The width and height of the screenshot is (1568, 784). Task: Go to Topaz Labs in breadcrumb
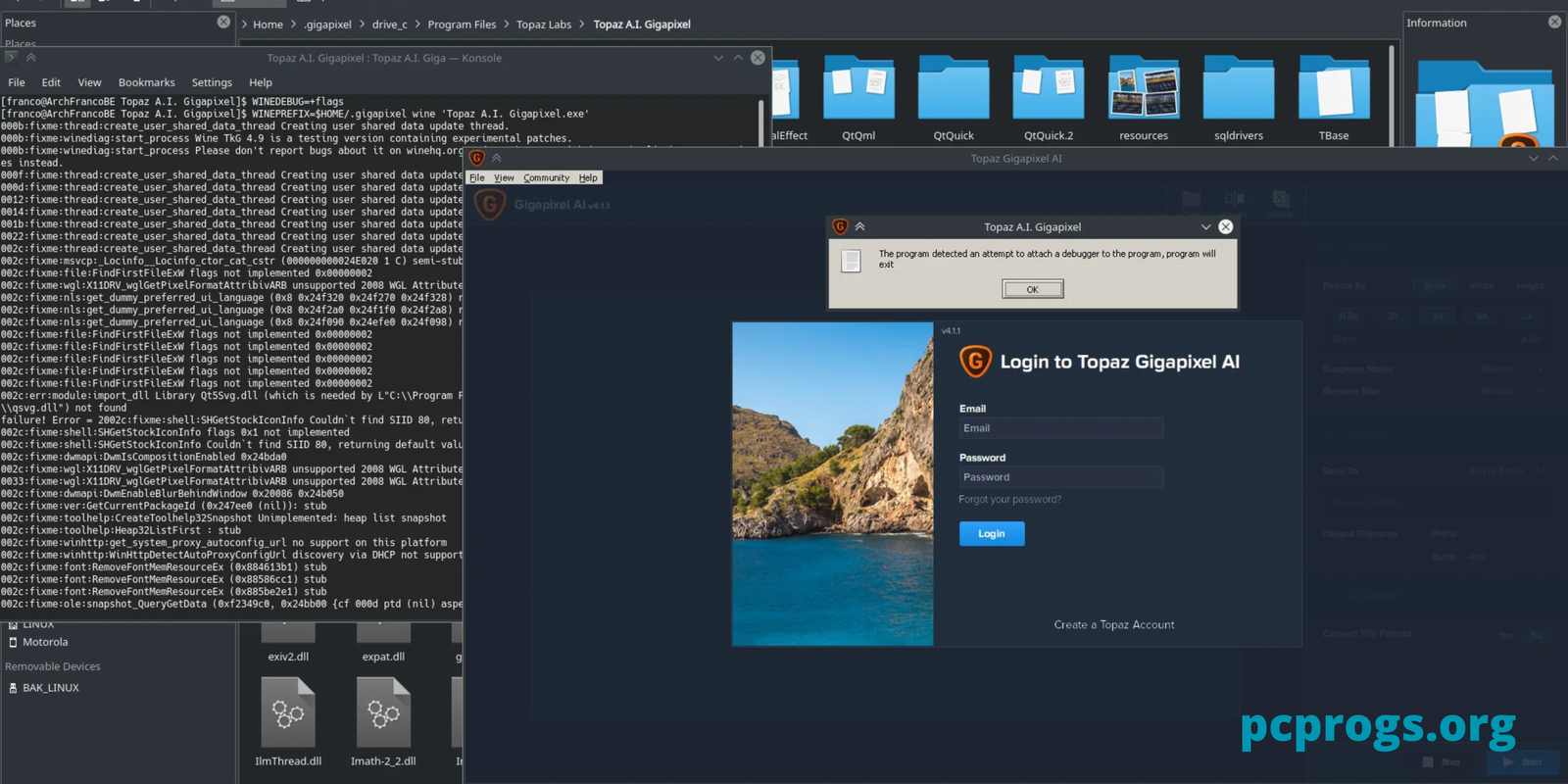544,24
